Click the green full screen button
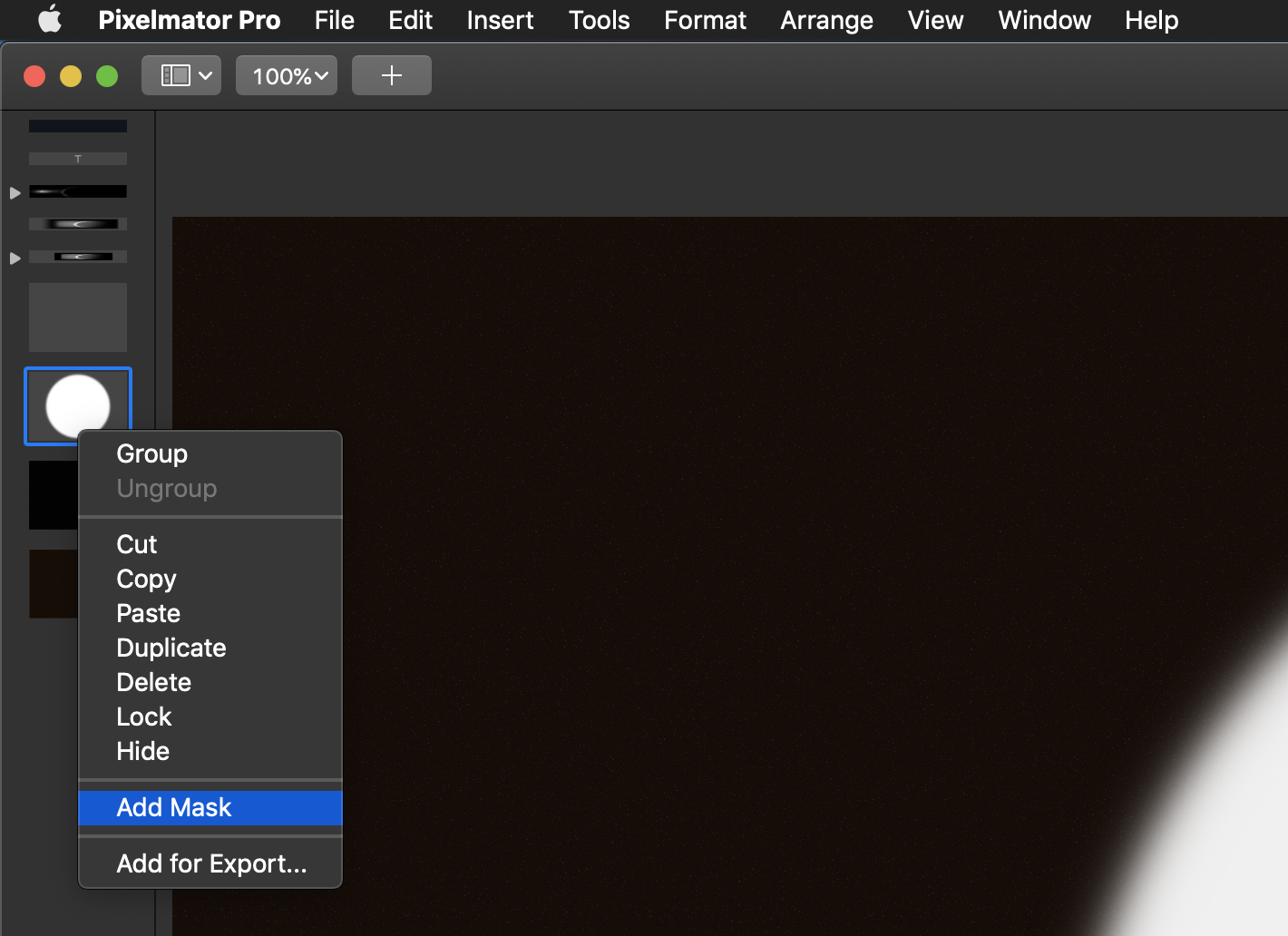This screenshot has height=936, width=1288. tap(107, 76)
